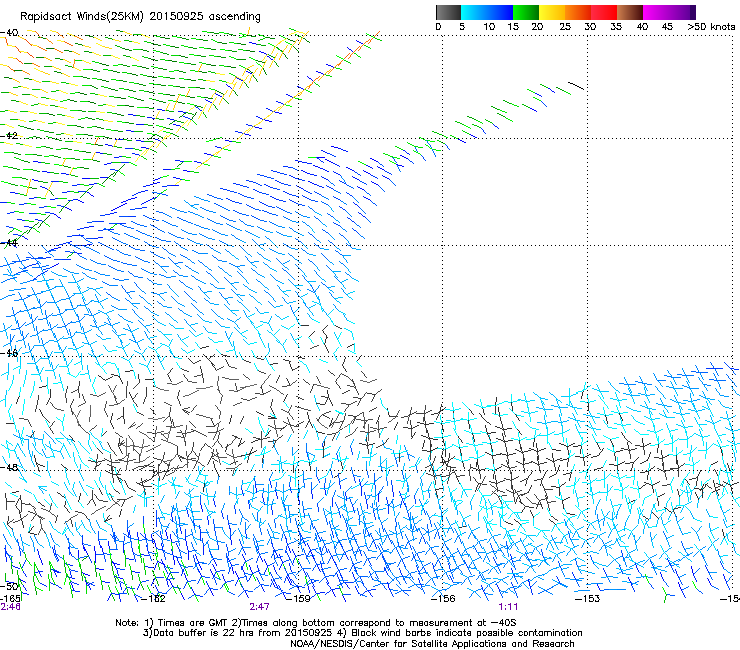Click the red 30-35 knots legend color
Screen dimensions: 740x650
(x=604, y=12)
